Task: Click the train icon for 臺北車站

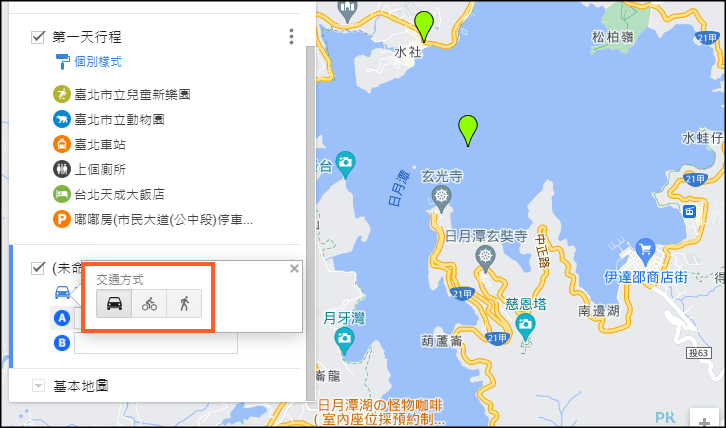Action: (62, 145)
